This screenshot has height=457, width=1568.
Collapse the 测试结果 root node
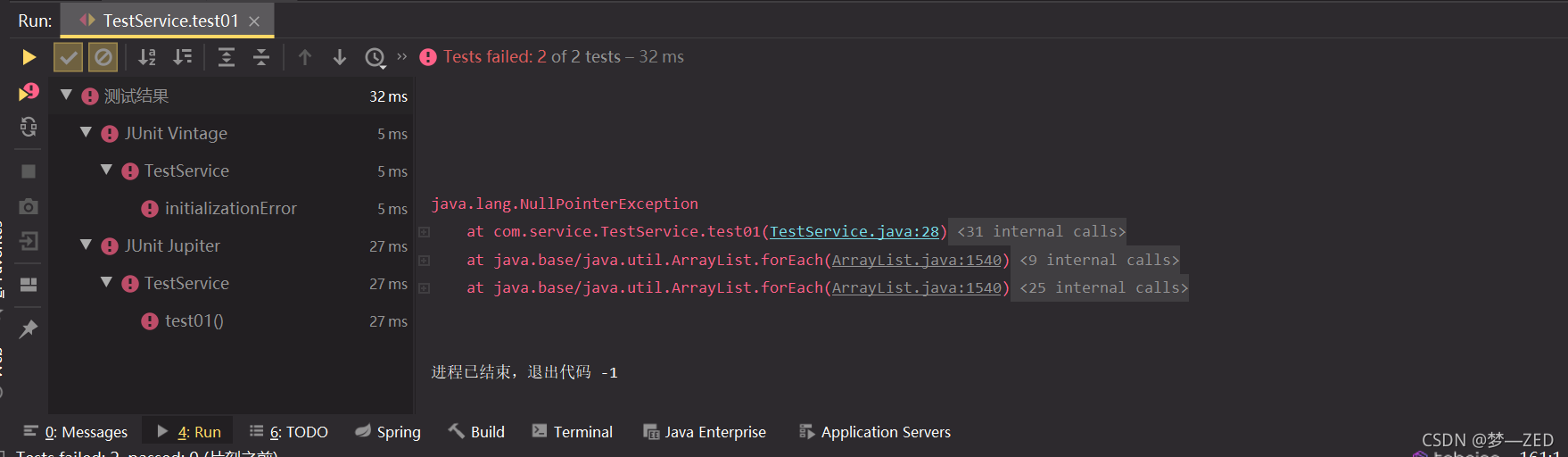coord(66,95)
